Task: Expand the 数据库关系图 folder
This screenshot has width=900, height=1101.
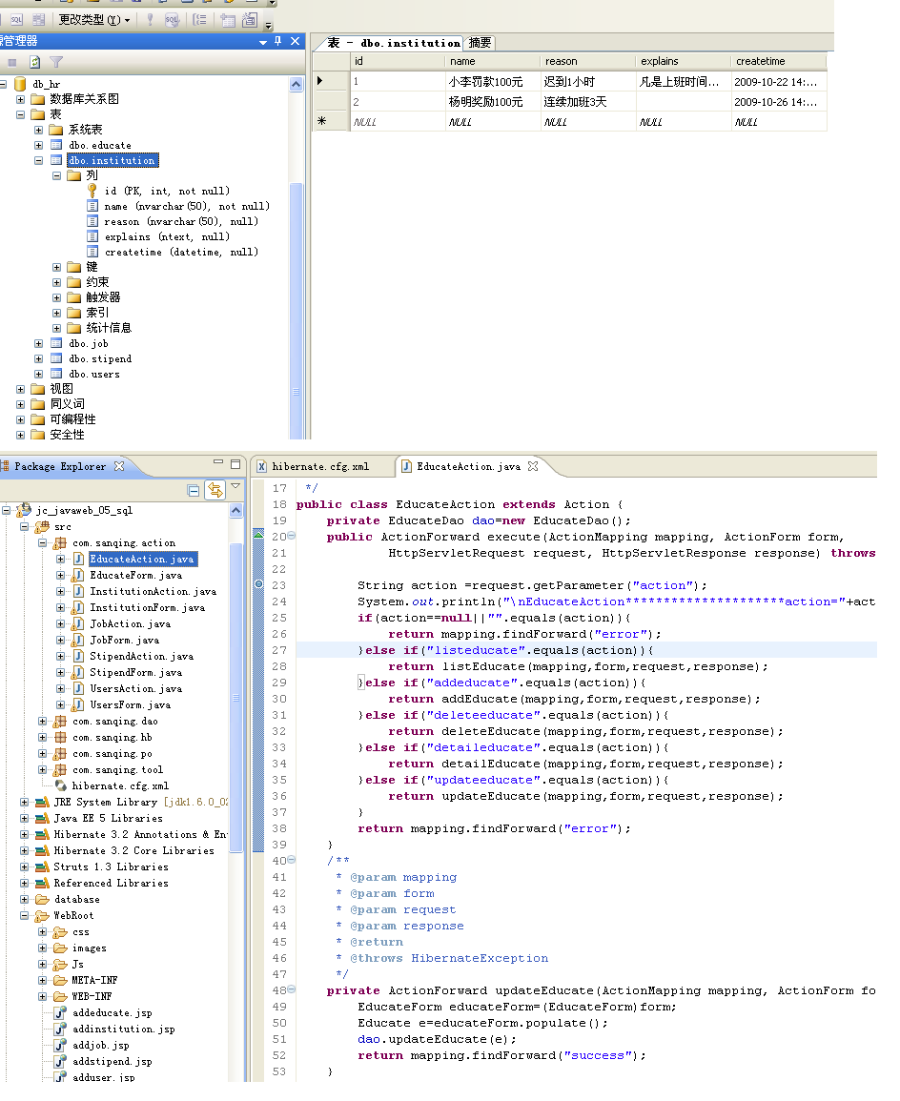Action: coord(20,100)
